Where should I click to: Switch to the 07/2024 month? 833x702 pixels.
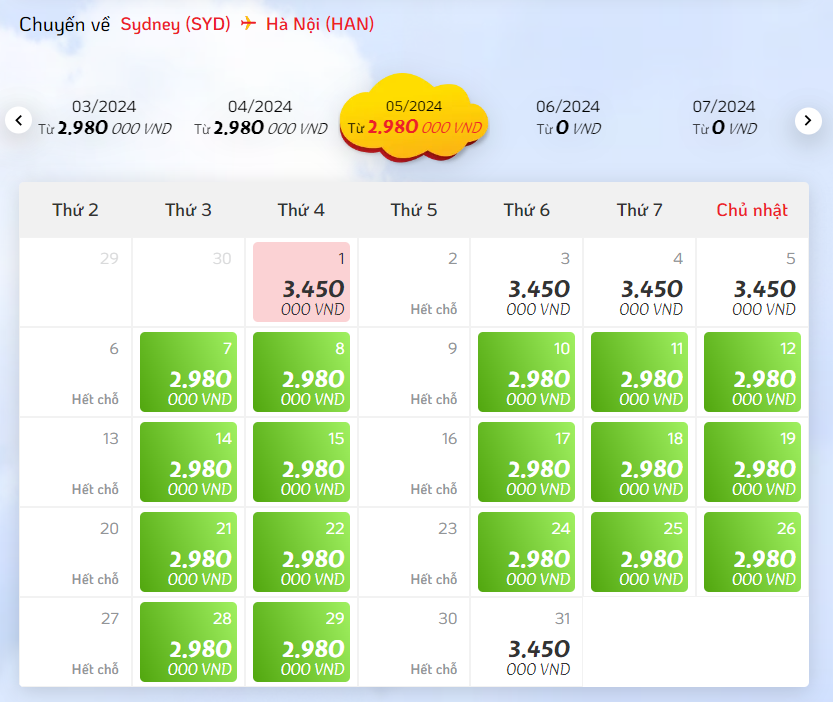(x=724, y=117)
